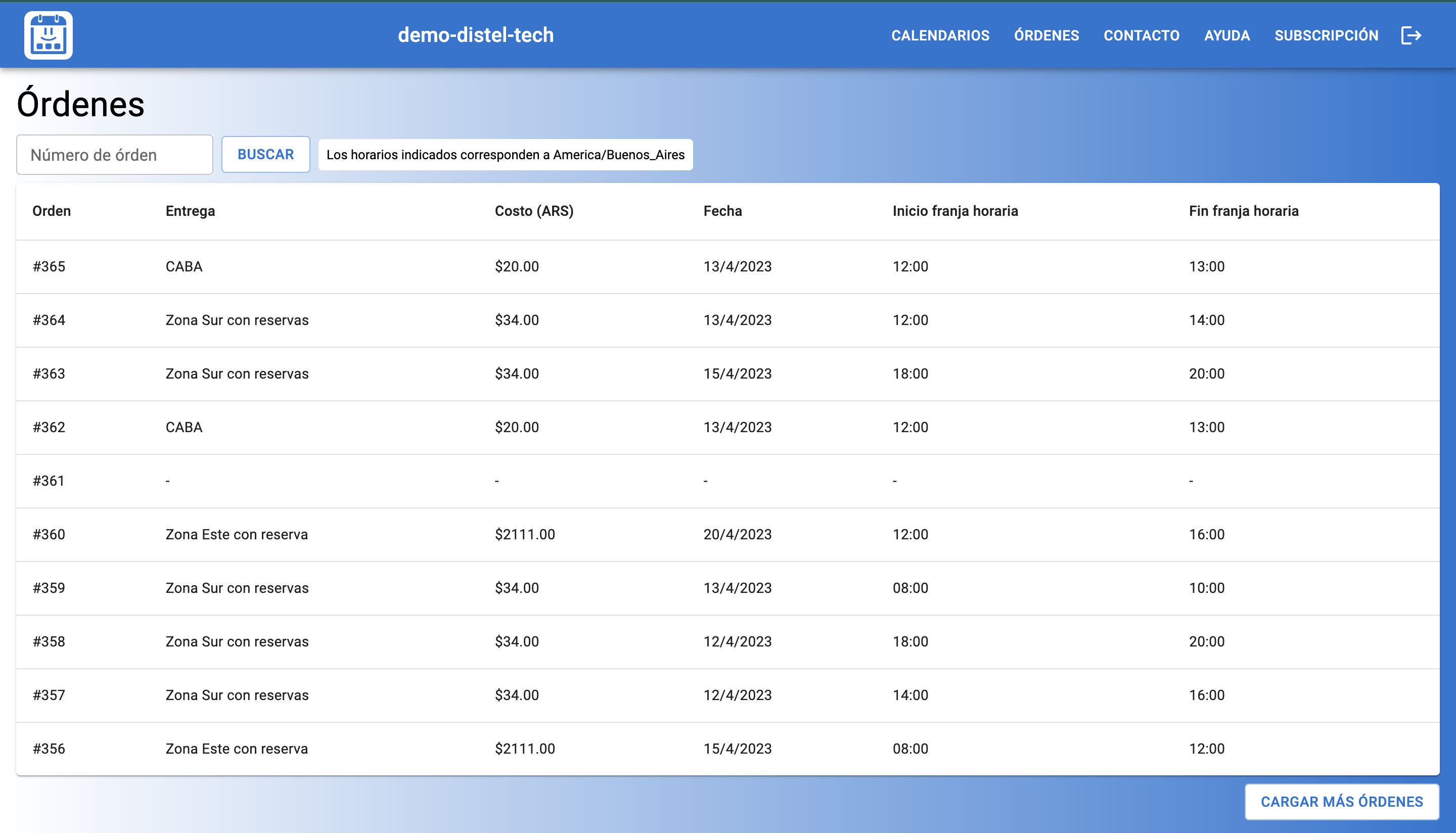Click the $2111.00 cost in order #356 row

coord(525,749)
